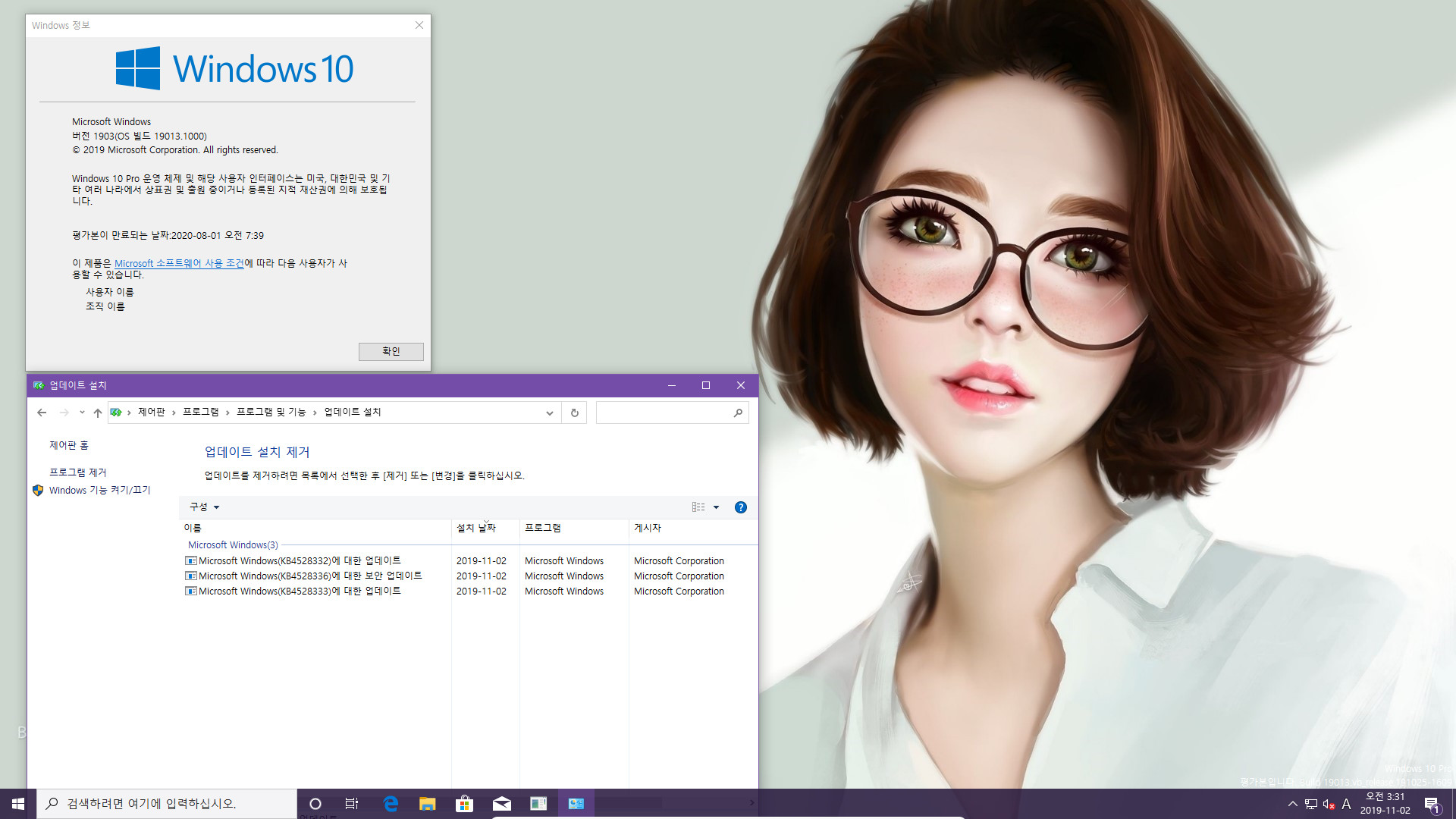Open the Windows Start menu
Viewport: 1456px width, 819px height.
tap(18, 803)
